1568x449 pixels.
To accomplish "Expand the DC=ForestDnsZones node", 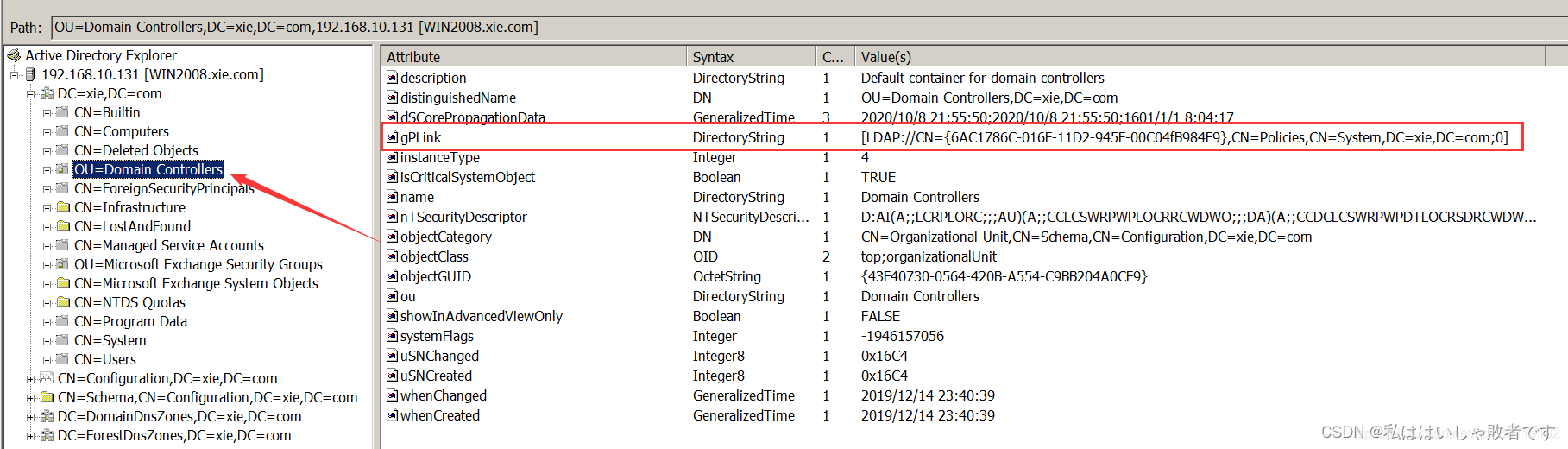I will tap(30, 436).
